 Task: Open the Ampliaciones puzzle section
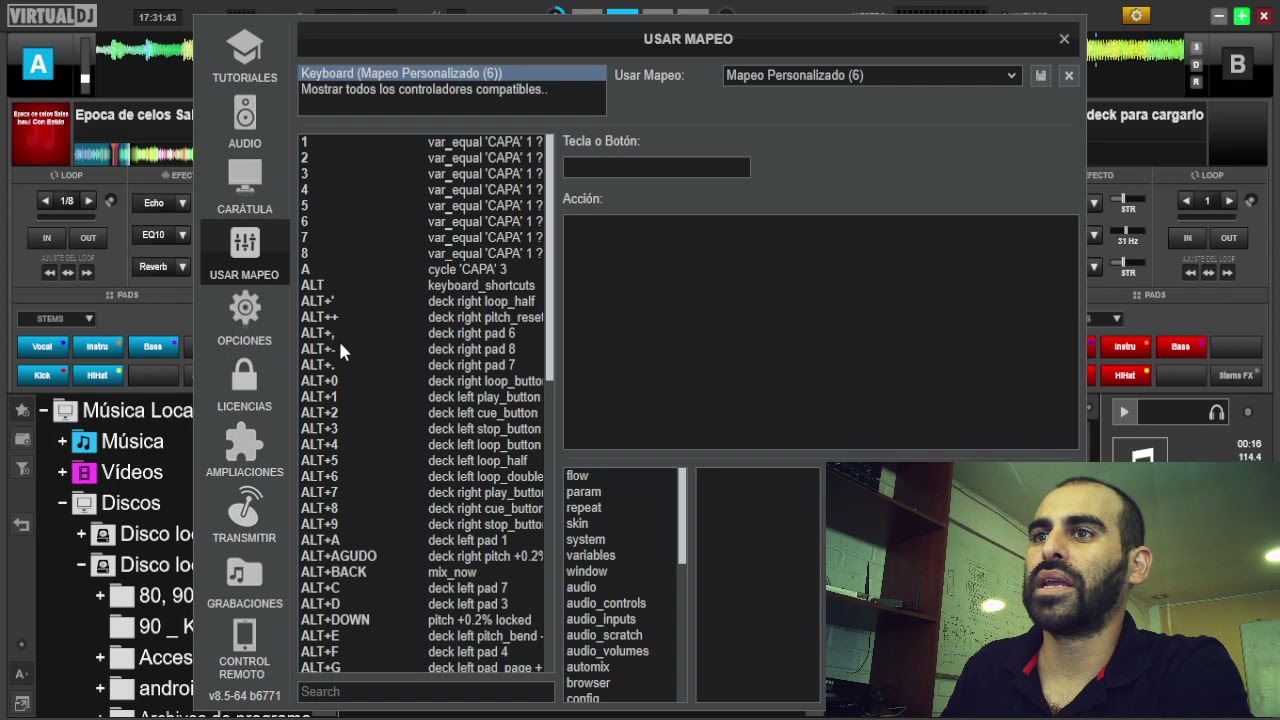(244, 451)
